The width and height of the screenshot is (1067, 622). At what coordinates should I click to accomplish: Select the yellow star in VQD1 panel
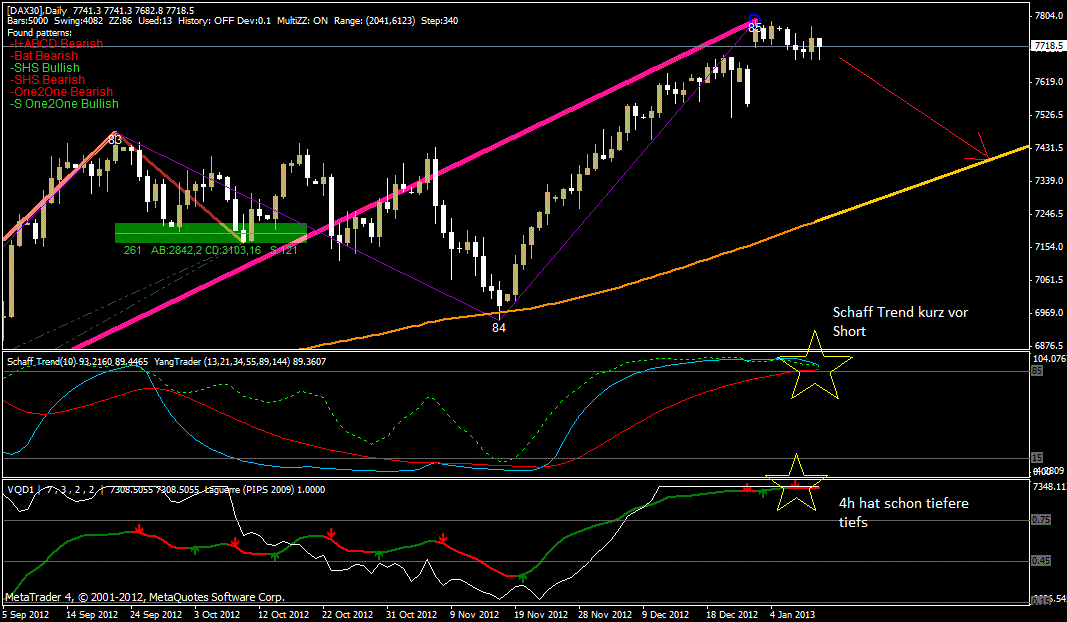[x=795, y=484]
